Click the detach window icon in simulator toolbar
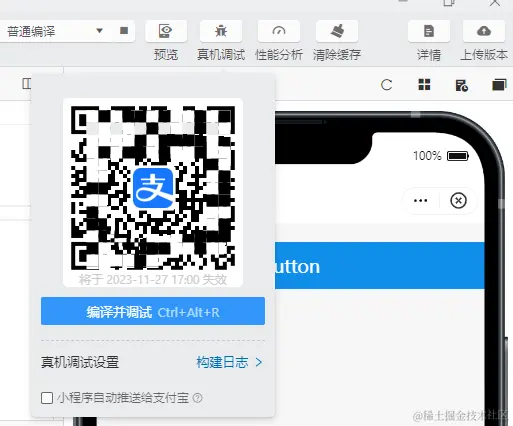This screenshot has height=426, width=513. tap(499, 85)
